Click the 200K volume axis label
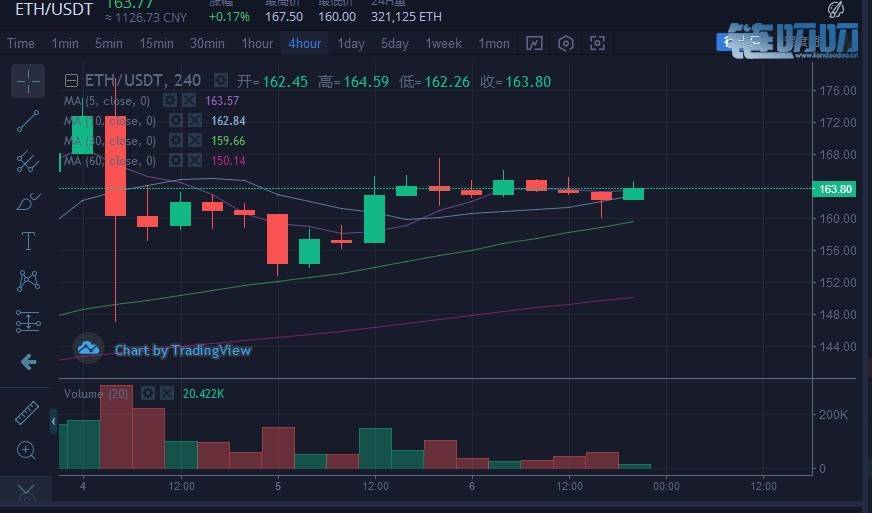Image resolution: width=872 pixels, height=513 pixels. (x=833, y=415)
